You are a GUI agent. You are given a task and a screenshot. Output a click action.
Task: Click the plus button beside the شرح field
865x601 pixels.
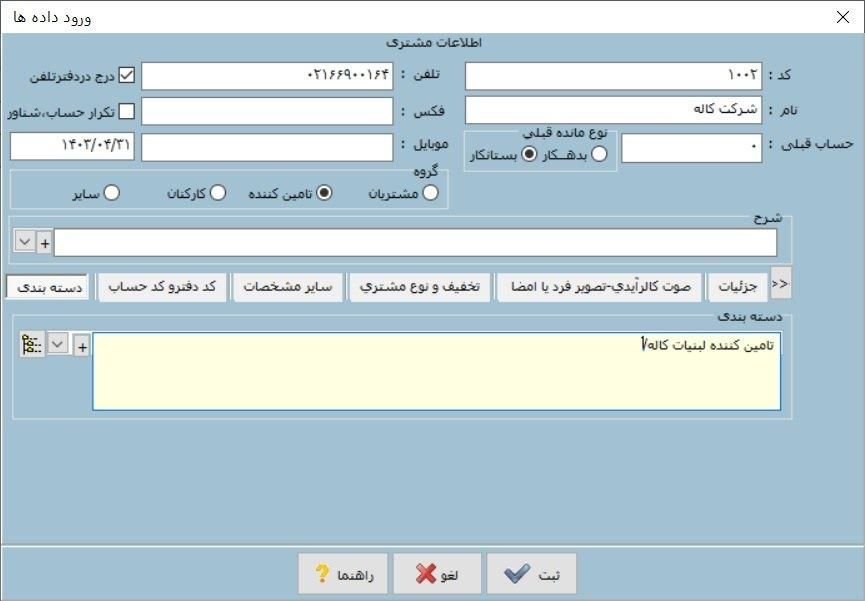pos(45,243)
